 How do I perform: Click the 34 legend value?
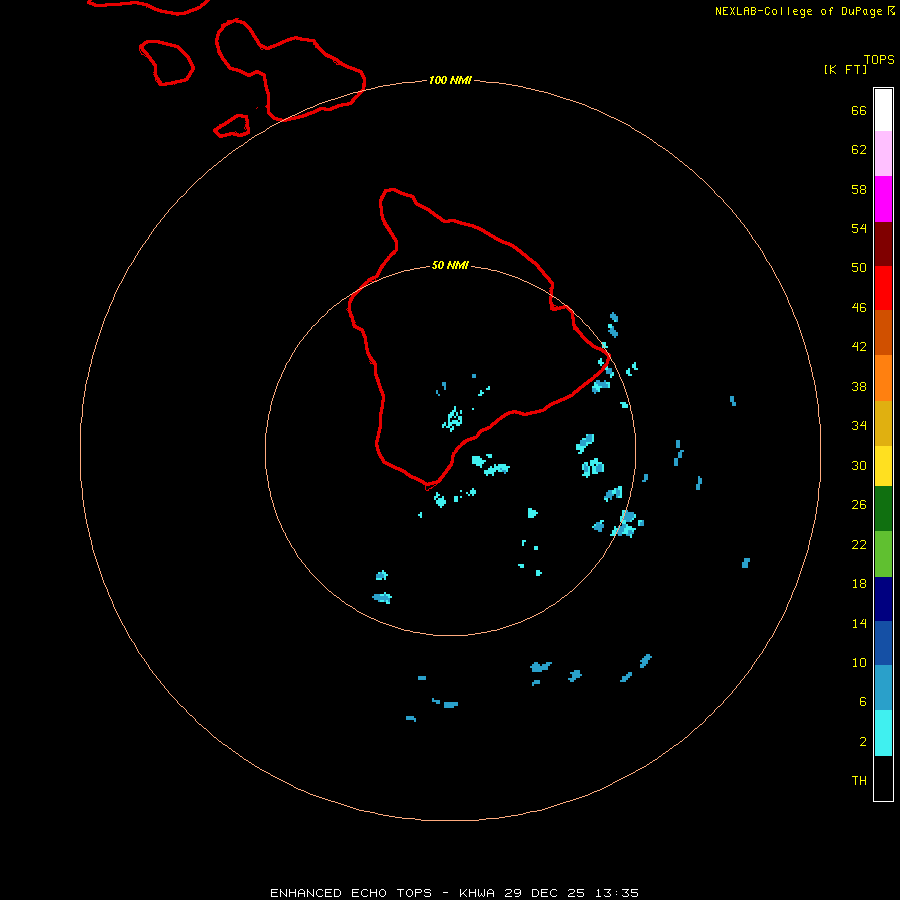[859, 425]
